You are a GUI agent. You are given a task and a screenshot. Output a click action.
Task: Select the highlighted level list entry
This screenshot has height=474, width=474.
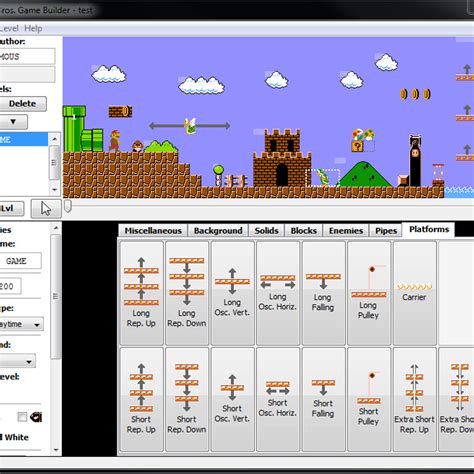[x=24, y=139]
